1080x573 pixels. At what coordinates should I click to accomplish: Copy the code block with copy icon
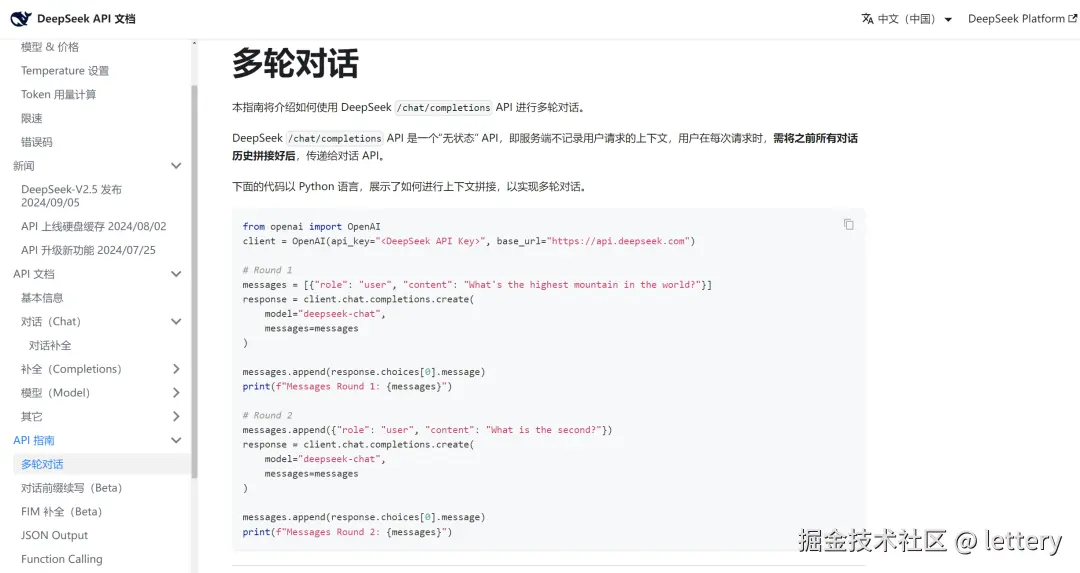(x=849, y=225)
